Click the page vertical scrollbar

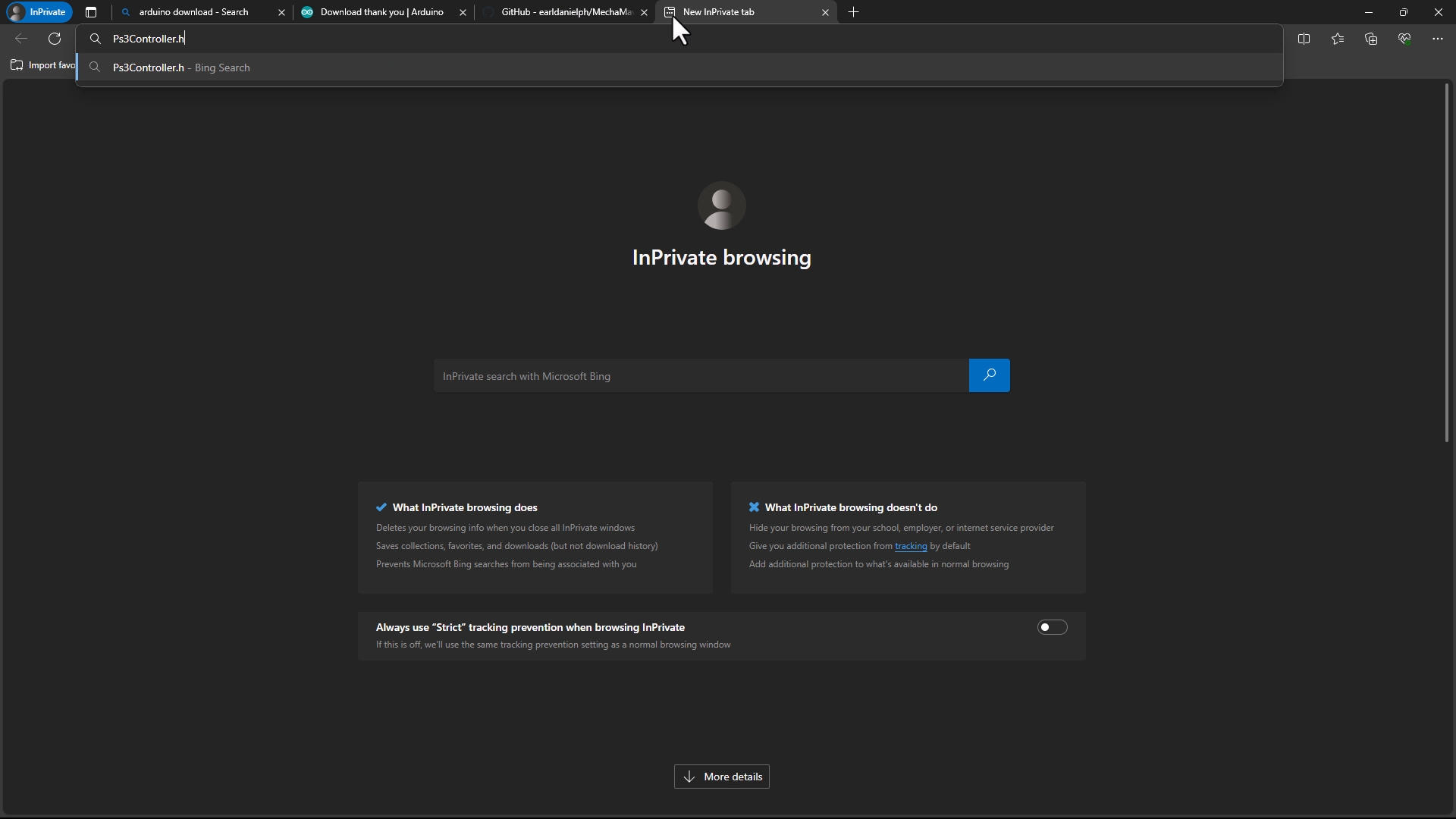point(1447,262)
